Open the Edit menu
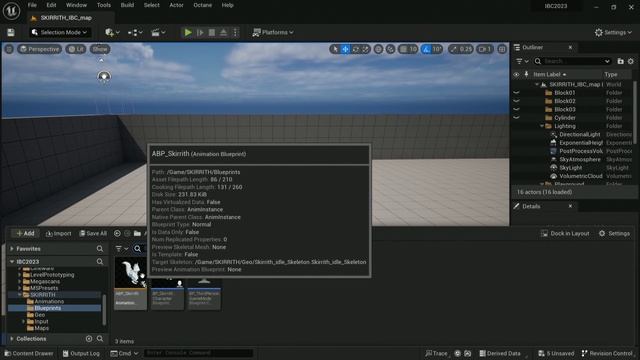640x360 pixels. coord(51,5)
